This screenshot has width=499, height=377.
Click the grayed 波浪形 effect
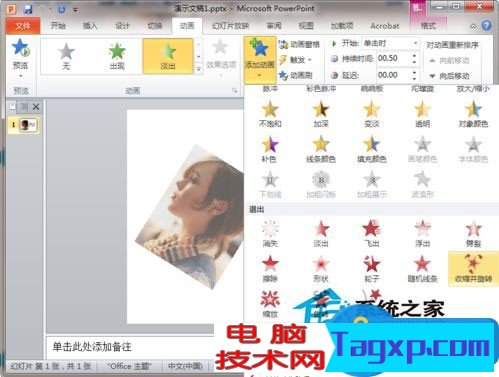pos(422,184)
